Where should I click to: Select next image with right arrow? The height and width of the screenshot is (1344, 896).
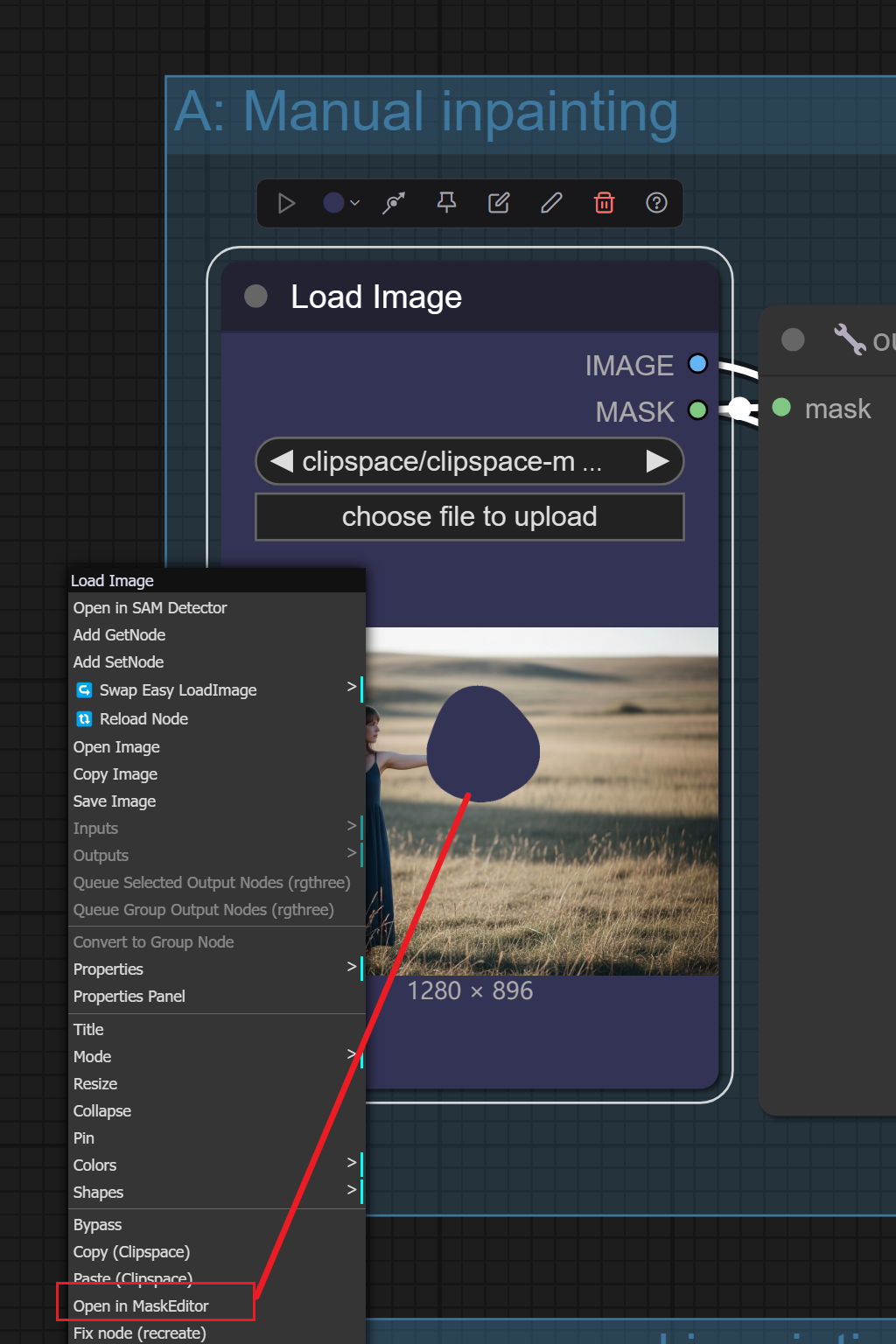(x=657, y=461)
